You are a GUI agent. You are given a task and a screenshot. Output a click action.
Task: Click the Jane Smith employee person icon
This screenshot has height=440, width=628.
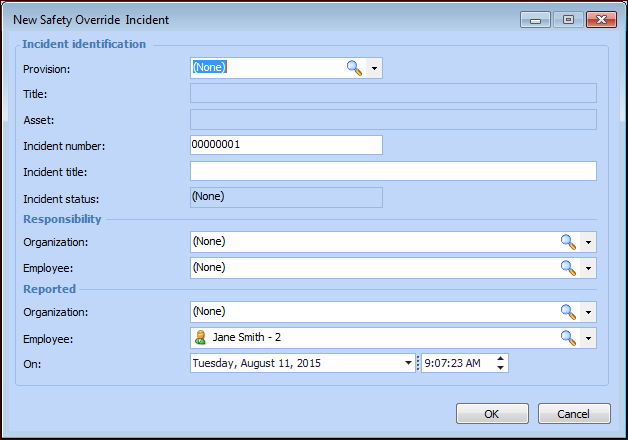pyautogui.click(x=200, y=338)
